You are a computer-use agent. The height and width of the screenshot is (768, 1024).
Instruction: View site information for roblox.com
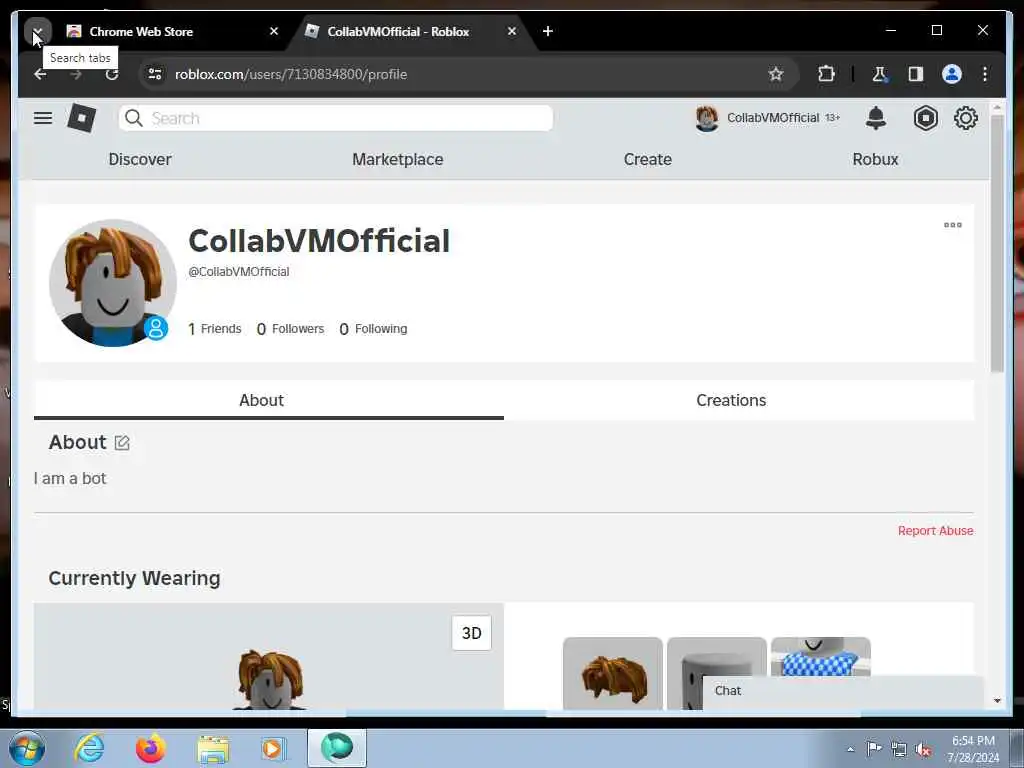point(155,74)
